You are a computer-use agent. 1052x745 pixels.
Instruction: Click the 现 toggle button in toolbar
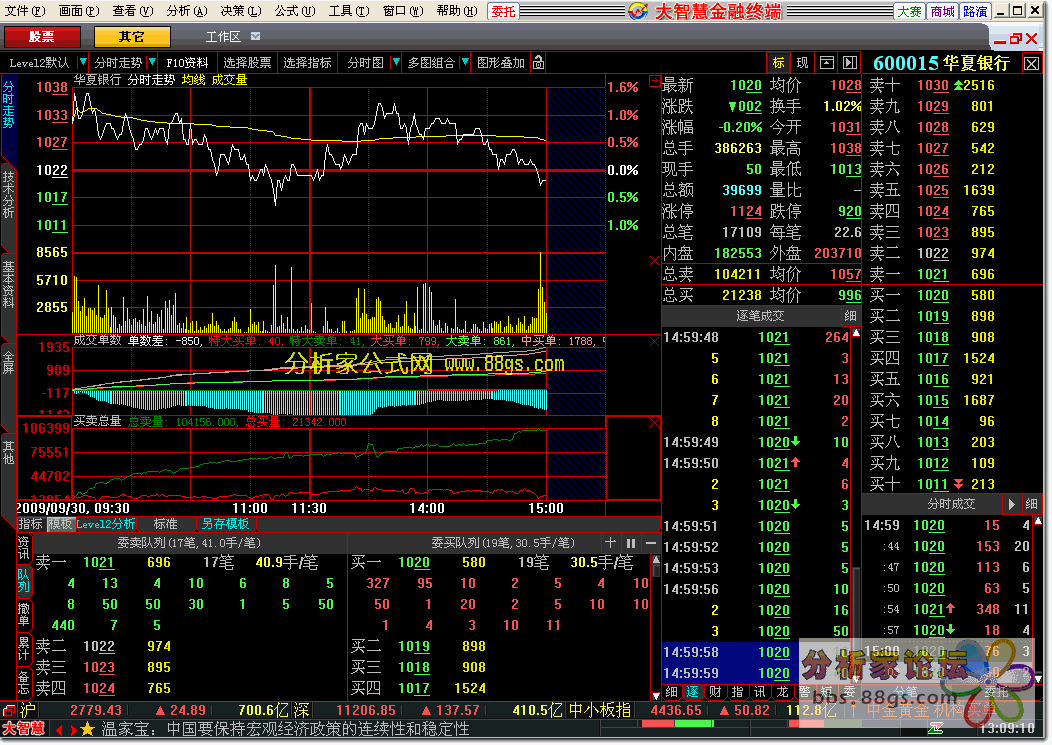[802, 62]
